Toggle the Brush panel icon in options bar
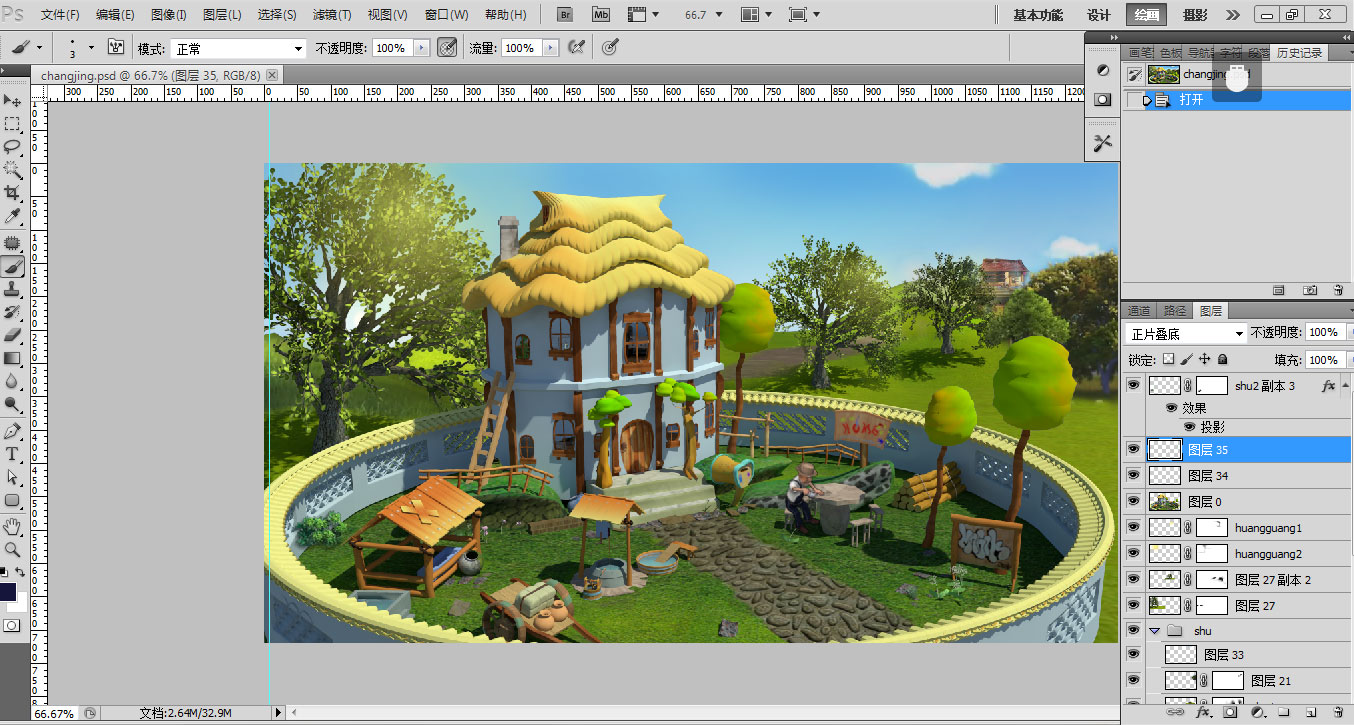1354x725 pixels. click(x=116, y=47)
